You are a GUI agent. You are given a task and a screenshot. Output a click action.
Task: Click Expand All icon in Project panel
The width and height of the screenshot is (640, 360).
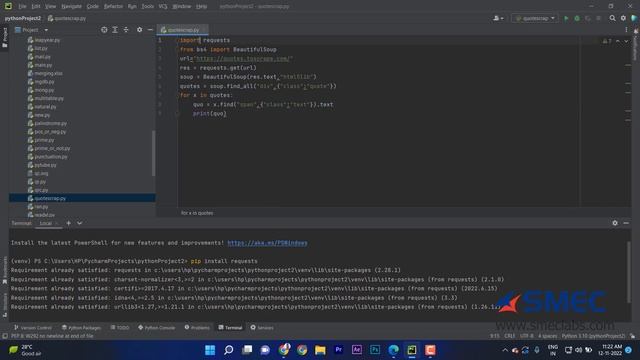[115, 30]
